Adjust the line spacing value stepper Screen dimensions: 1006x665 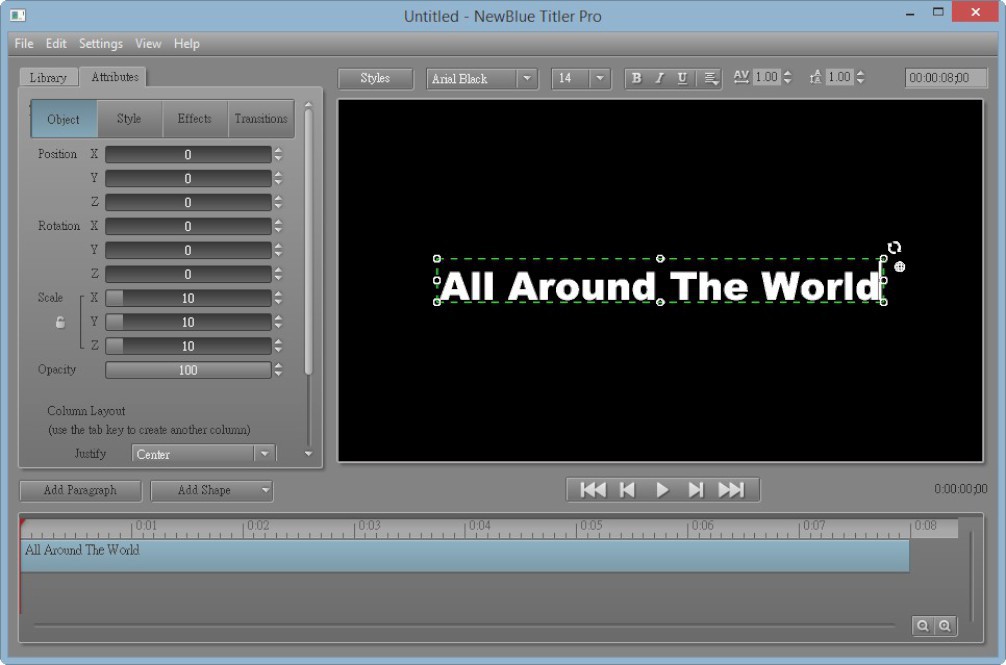pos(860,77)
